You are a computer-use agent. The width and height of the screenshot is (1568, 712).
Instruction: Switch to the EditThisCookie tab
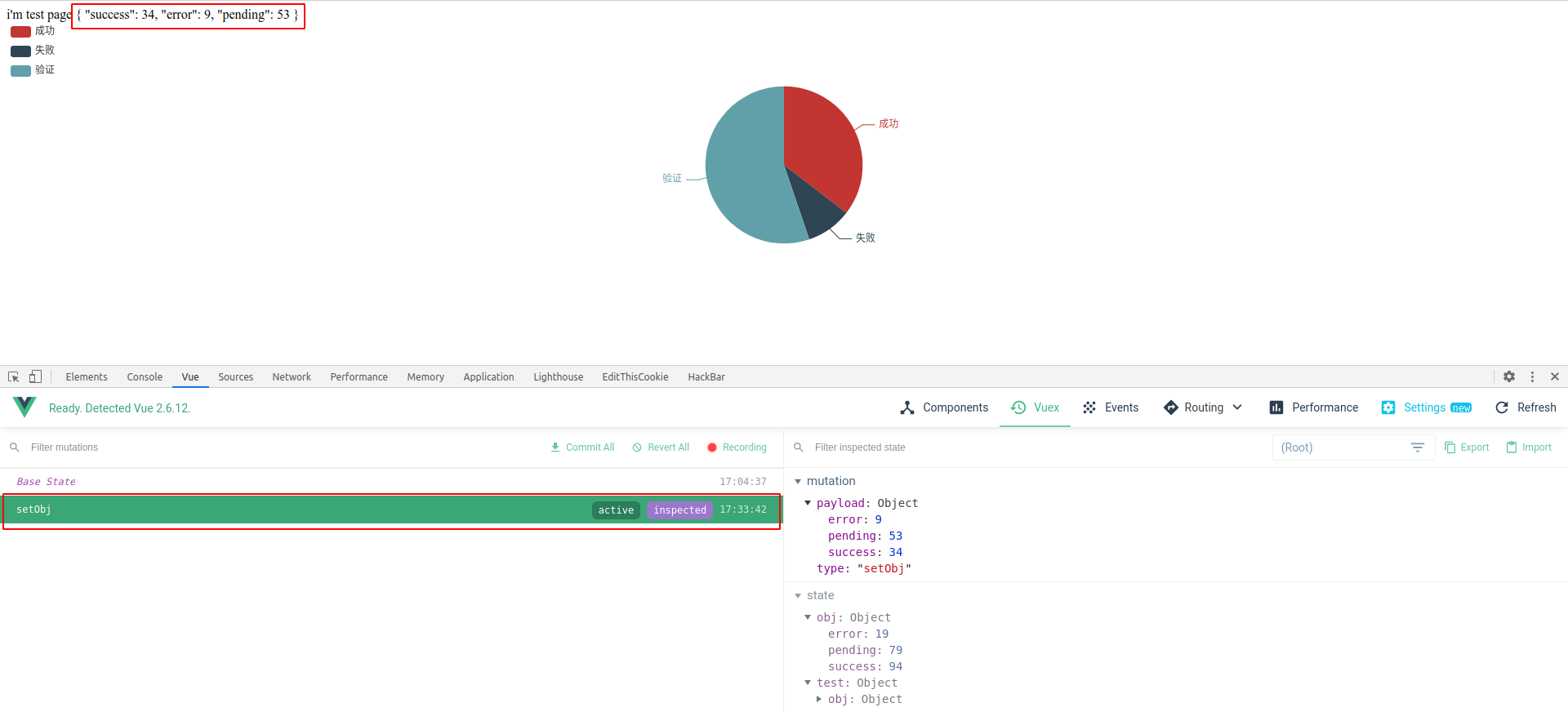coord(635,376)
